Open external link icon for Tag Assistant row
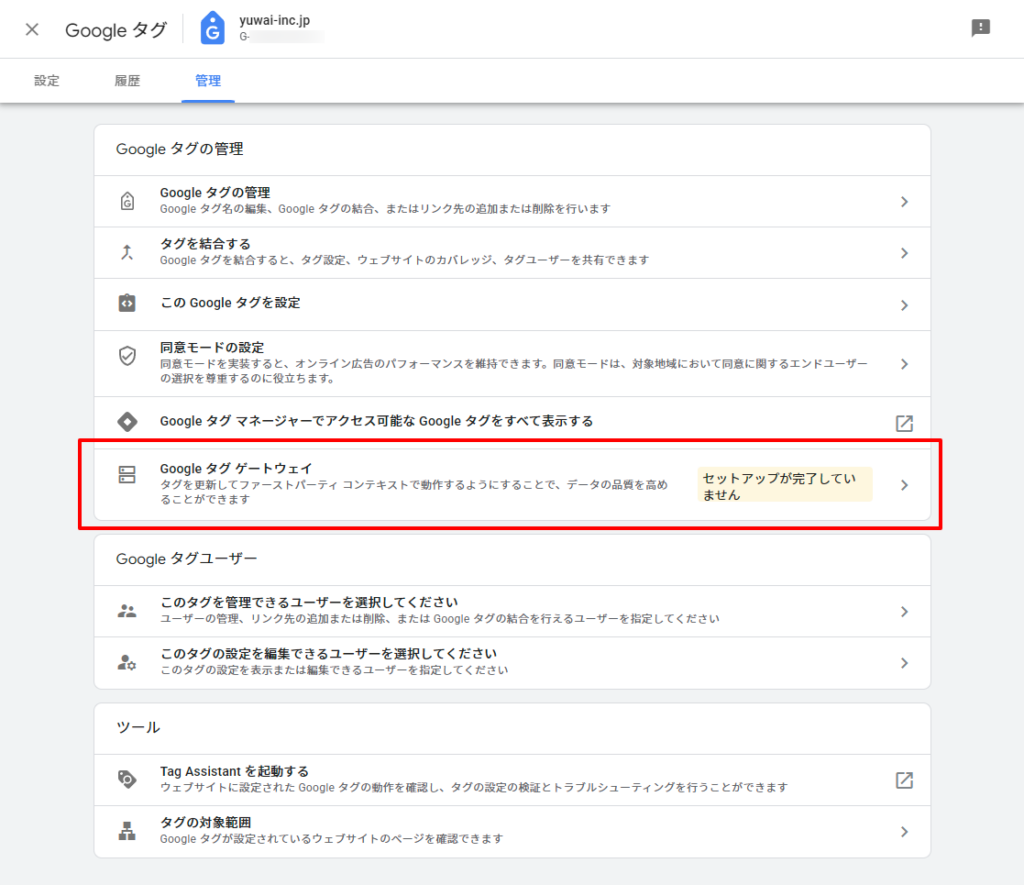The image size is (1024, 885). coord(904,780)
